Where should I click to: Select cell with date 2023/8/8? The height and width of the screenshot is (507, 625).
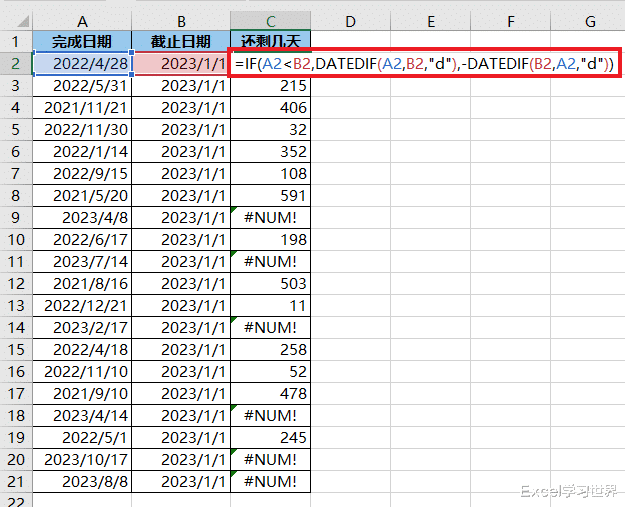click(82, 481)
